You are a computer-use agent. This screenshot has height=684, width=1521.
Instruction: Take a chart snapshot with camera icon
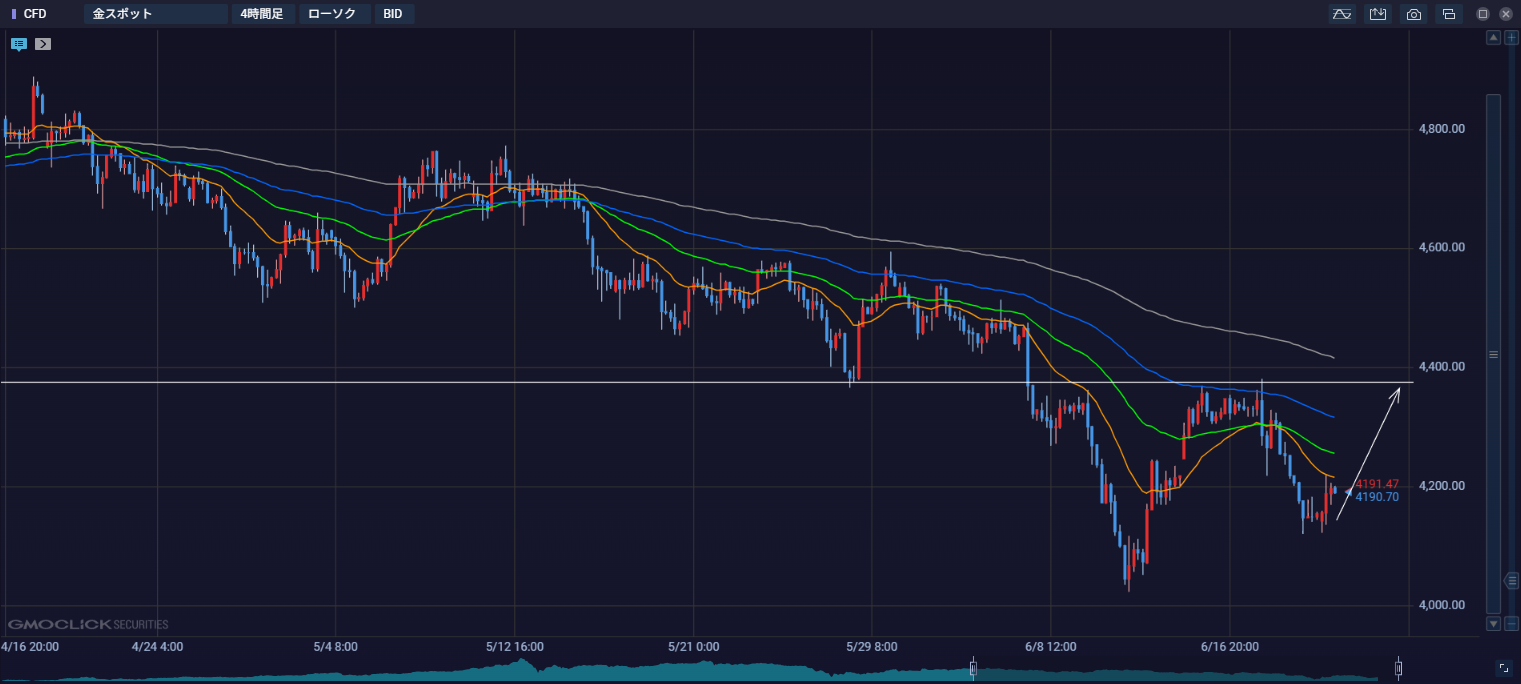tap(1413, 14)
